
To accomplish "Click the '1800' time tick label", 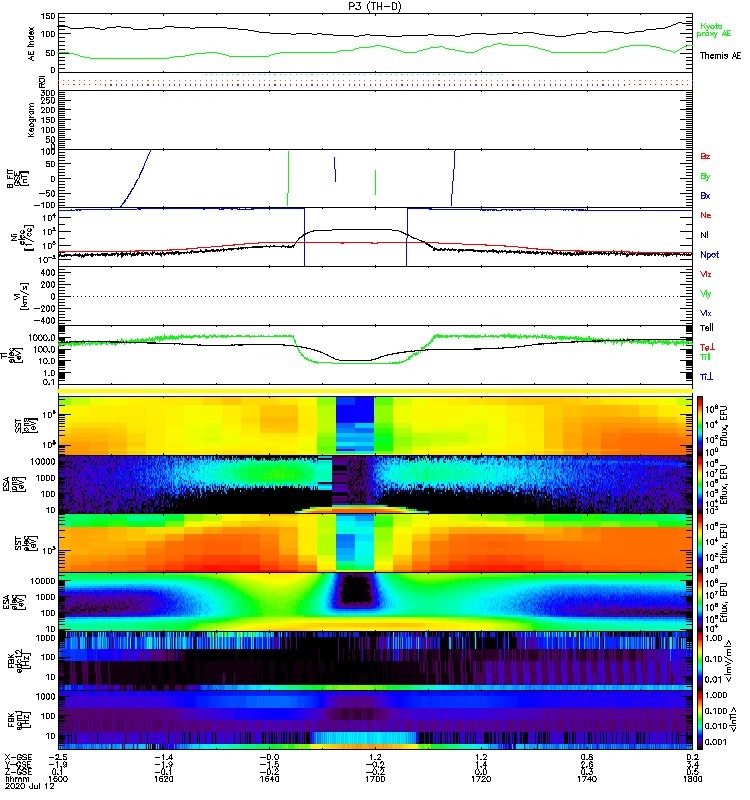I will click(x=692, y=779).
